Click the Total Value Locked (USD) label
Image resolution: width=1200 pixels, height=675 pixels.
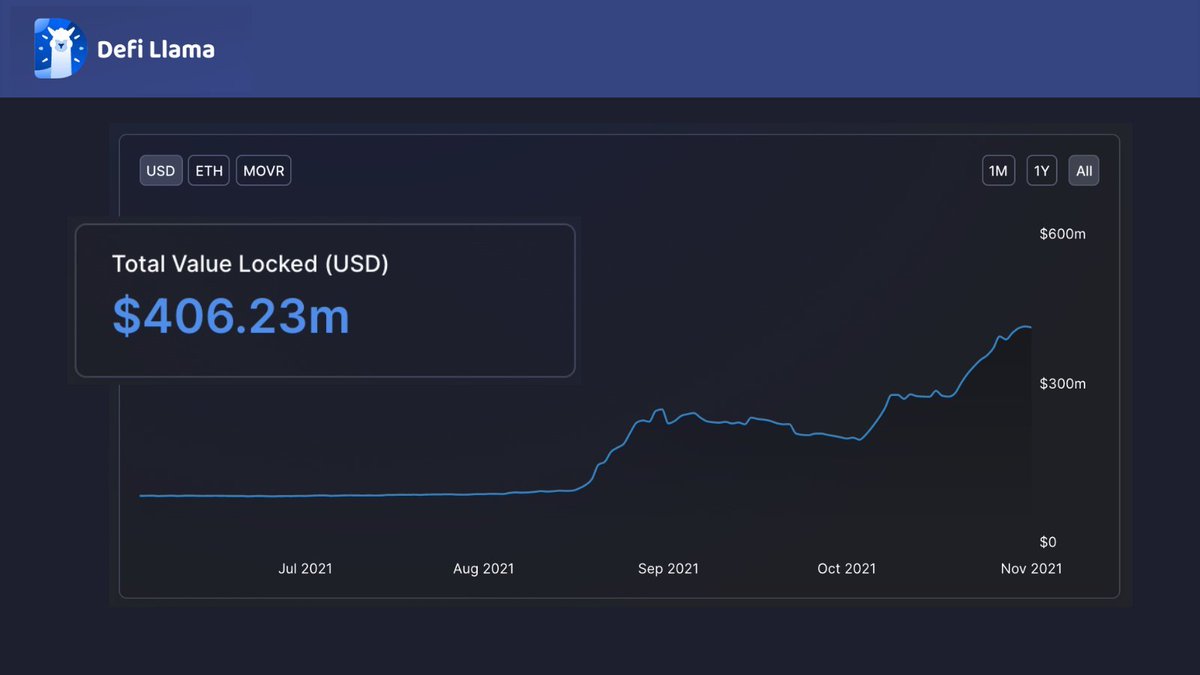pyautogui.click(x=250, y=264)
